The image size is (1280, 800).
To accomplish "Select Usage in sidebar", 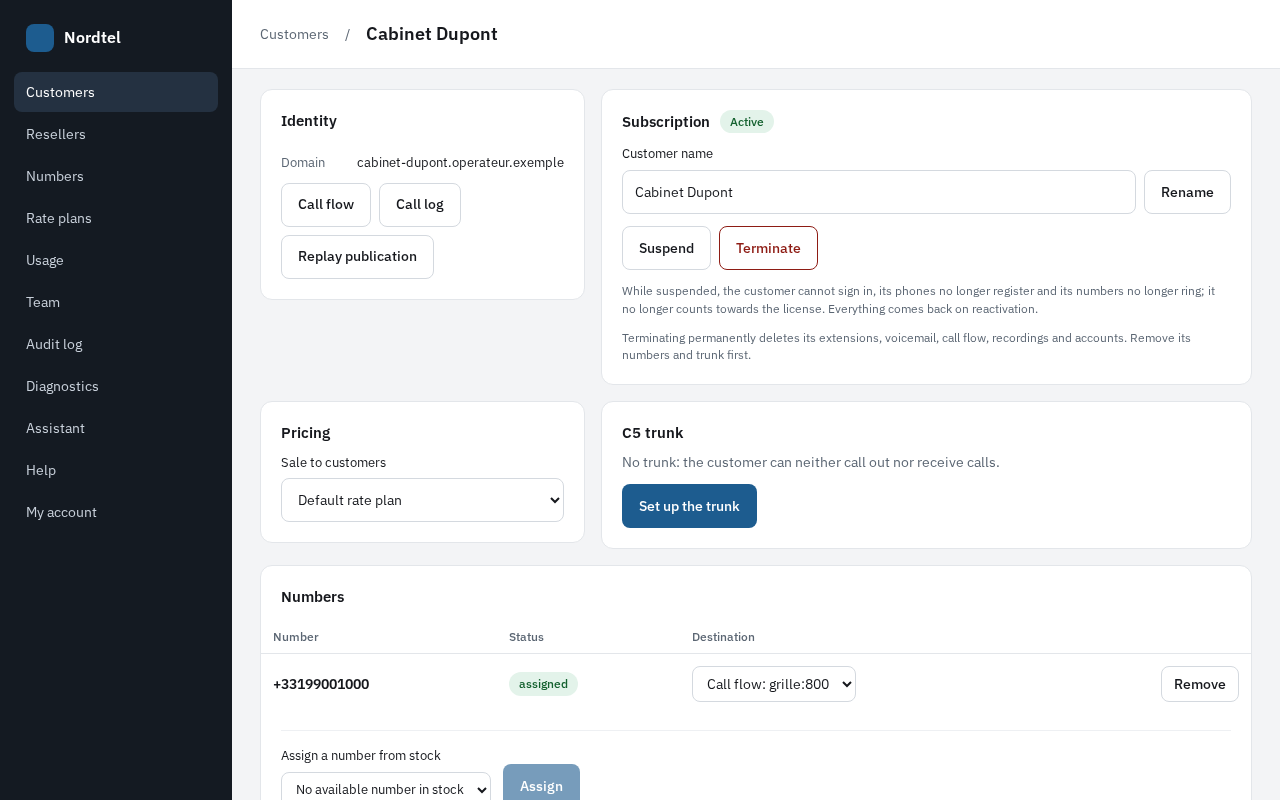I will (x=116, y=260).
